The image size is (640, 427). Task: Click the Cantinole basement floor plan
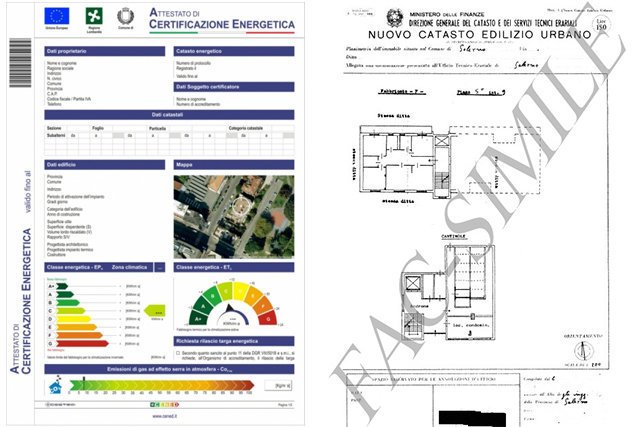(x=448, y=292)
